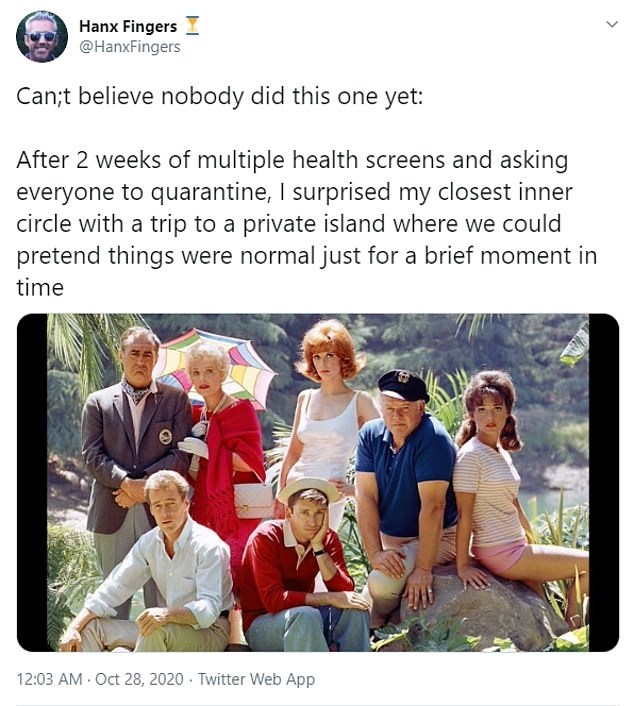Viewport: 634px width, 706px height.
Task: Click the final word "time" in the tweet
Action: pos(40,288)
